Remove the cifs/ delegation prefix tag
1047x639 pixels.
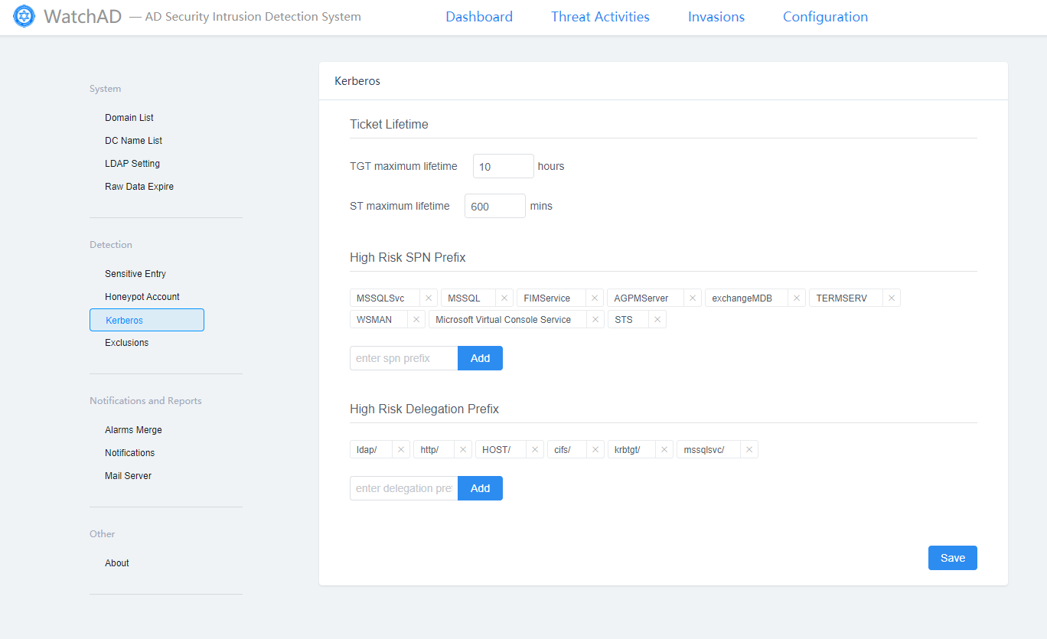595,449
